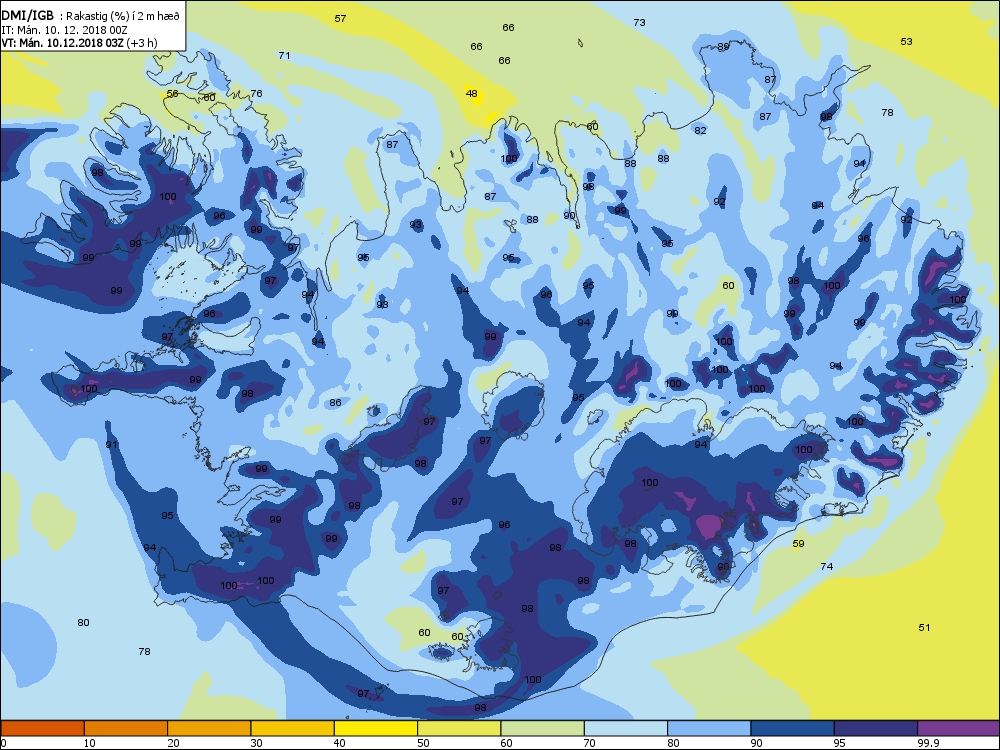Click the dark blue 90–95 legend swatch
Image resolution: width=1000 pixels, height=750 pixels.
pyautogui.click(x=793, y=728)
